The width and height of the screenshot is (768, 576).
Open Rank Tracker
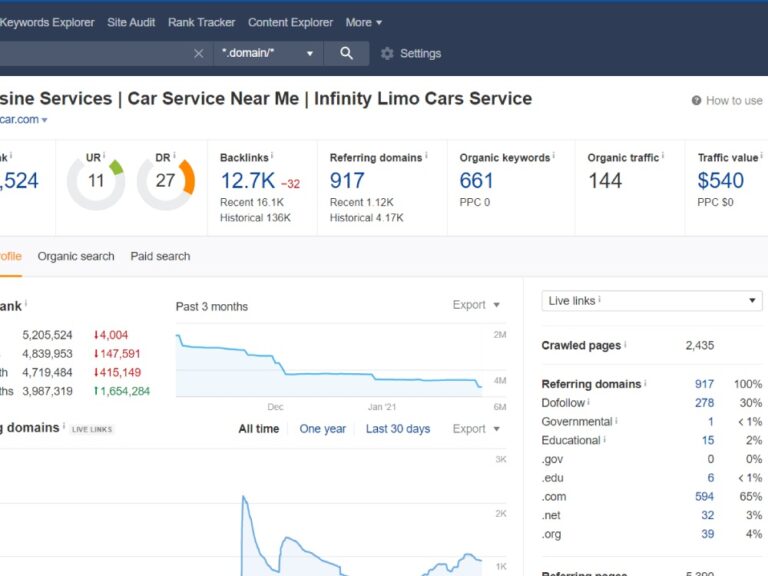click(x=201, y=23)
